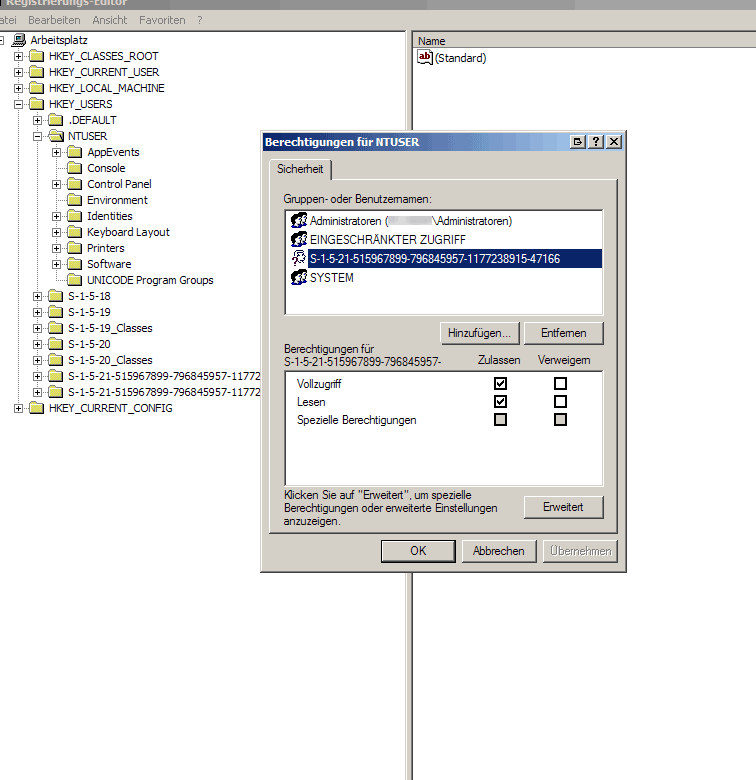Click the dialog help question mark icon
The height and width of the screenshot is (780, 756).
596,142
